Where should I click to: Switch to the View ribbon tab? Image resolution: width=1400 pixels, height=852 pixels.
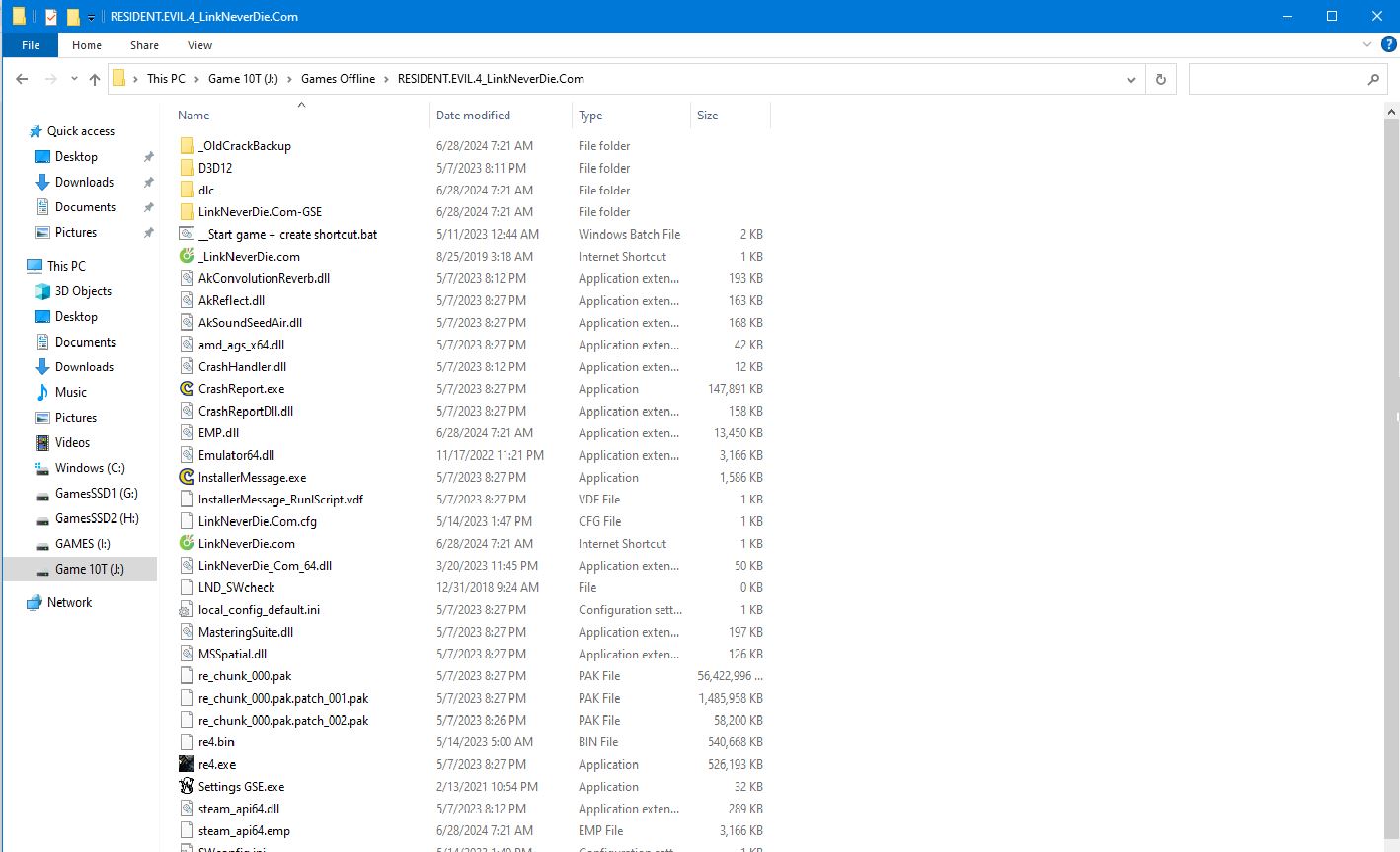pos(199,45)
